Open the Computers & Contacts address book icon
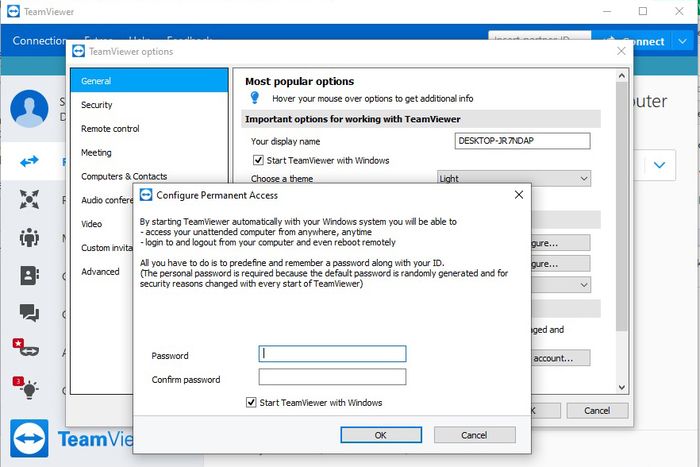Viewport: 700px width, 467px height. click(29, 275)
